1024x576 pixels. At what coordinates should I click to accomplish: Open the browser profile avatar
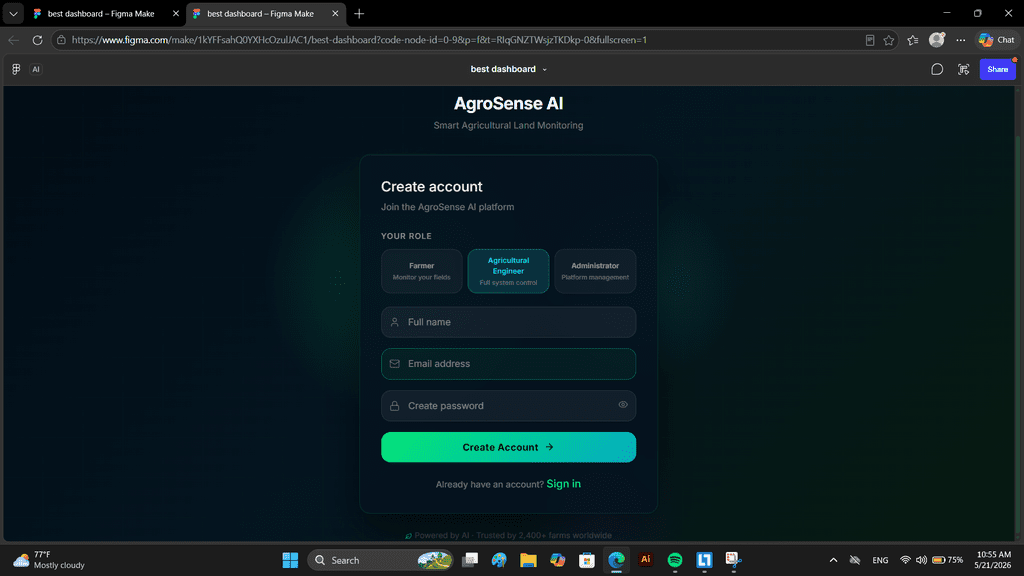click(x=937, y=40)
